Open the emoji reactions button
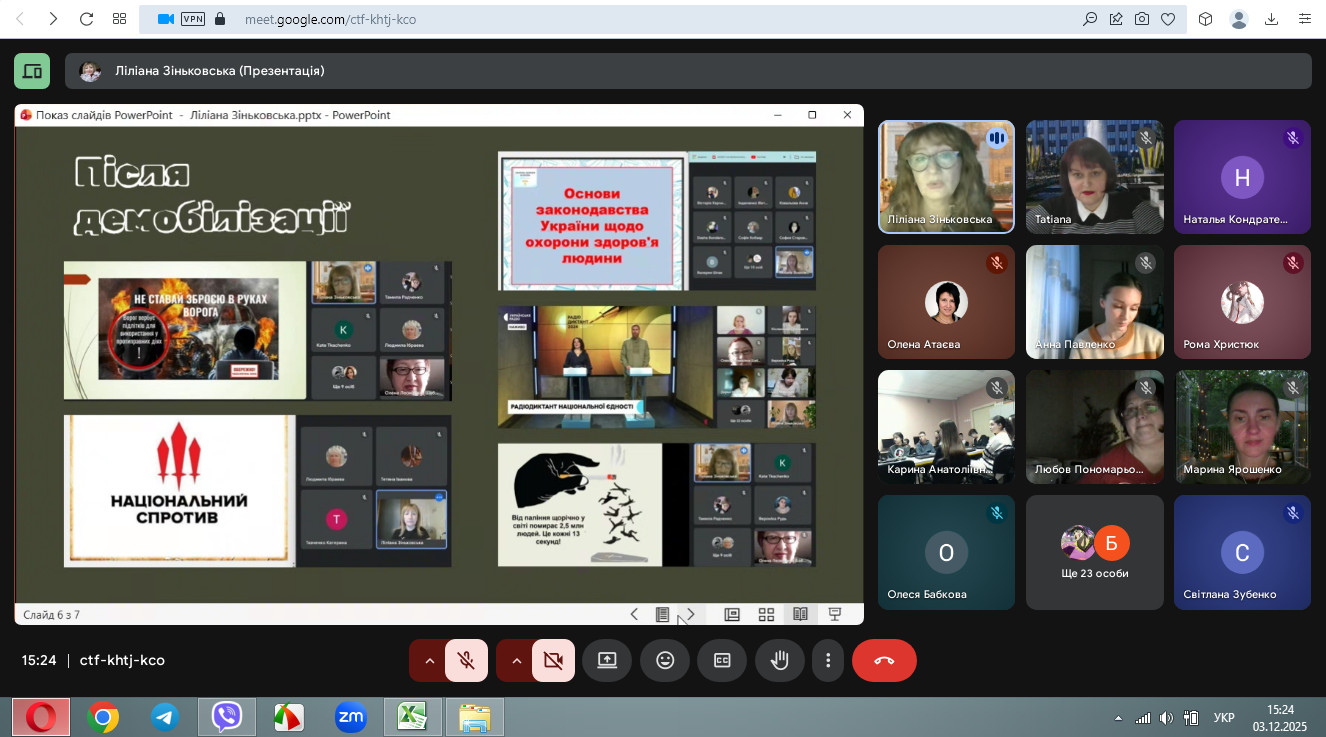Screen dimensions: 1326x737 point(665,660)
